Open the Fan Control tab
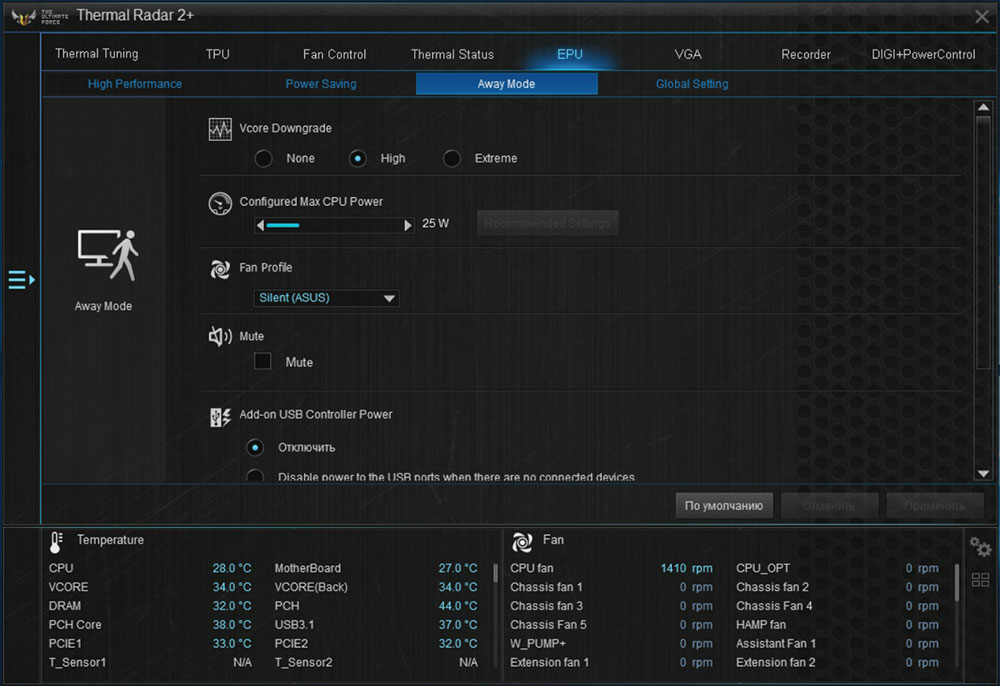The image size is (1000, 686). 334,54
